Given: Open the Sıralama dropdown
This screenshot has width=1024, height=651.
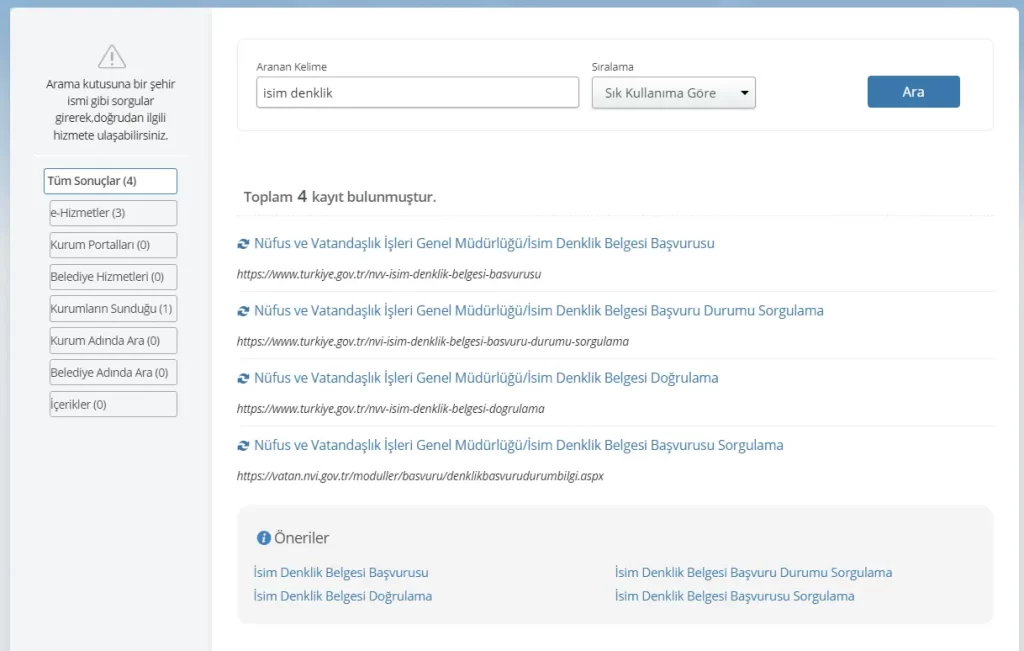Looking at the screenshot, I should (x=673, y=93).
